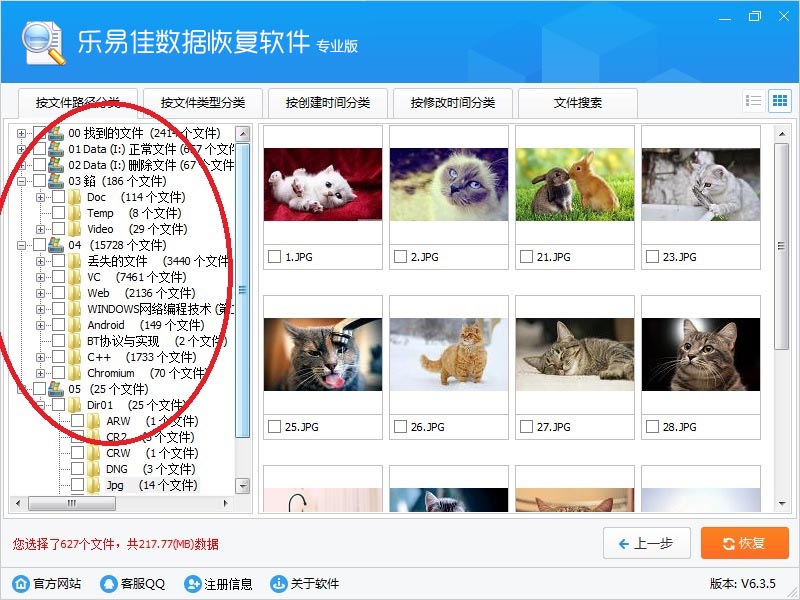800x600 pixels.
Task: Switch to thumbnail grid view
Action: tap(779, 101)
